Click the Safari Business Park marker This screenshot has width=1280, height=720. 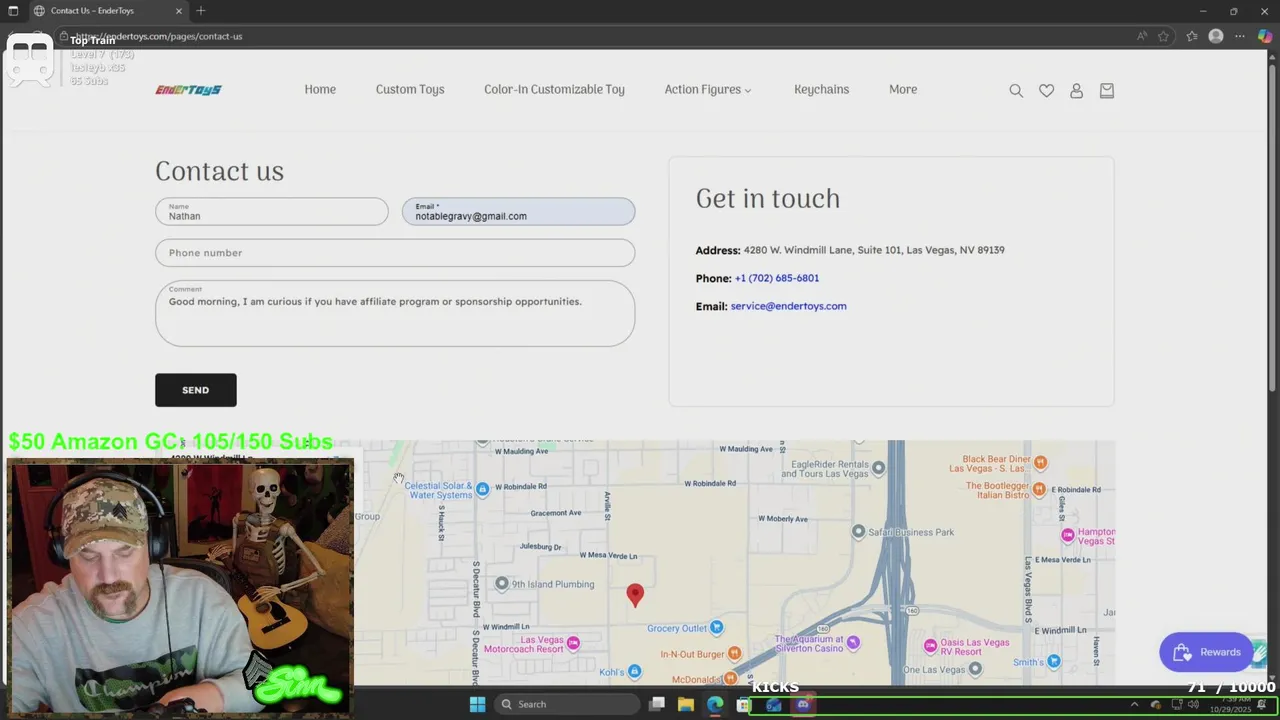click(x=858, y=532)
